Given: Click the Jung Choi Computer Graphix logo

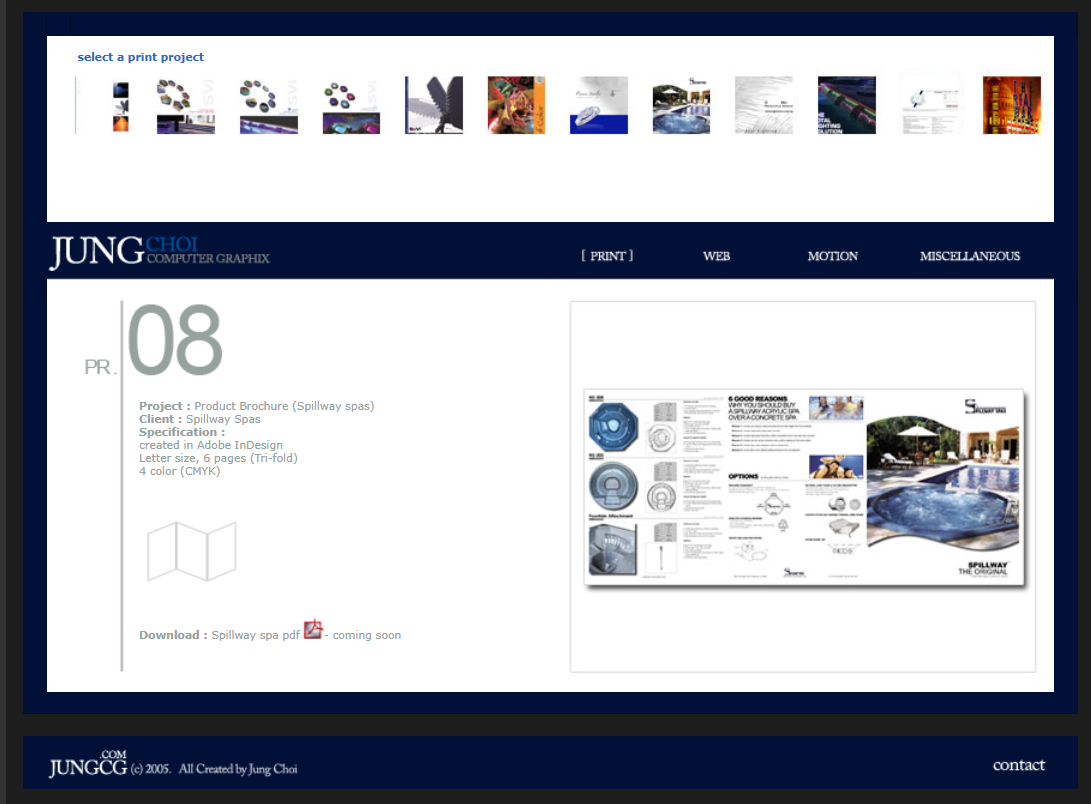Looking at the screenshot, I should tap(160, 252).
